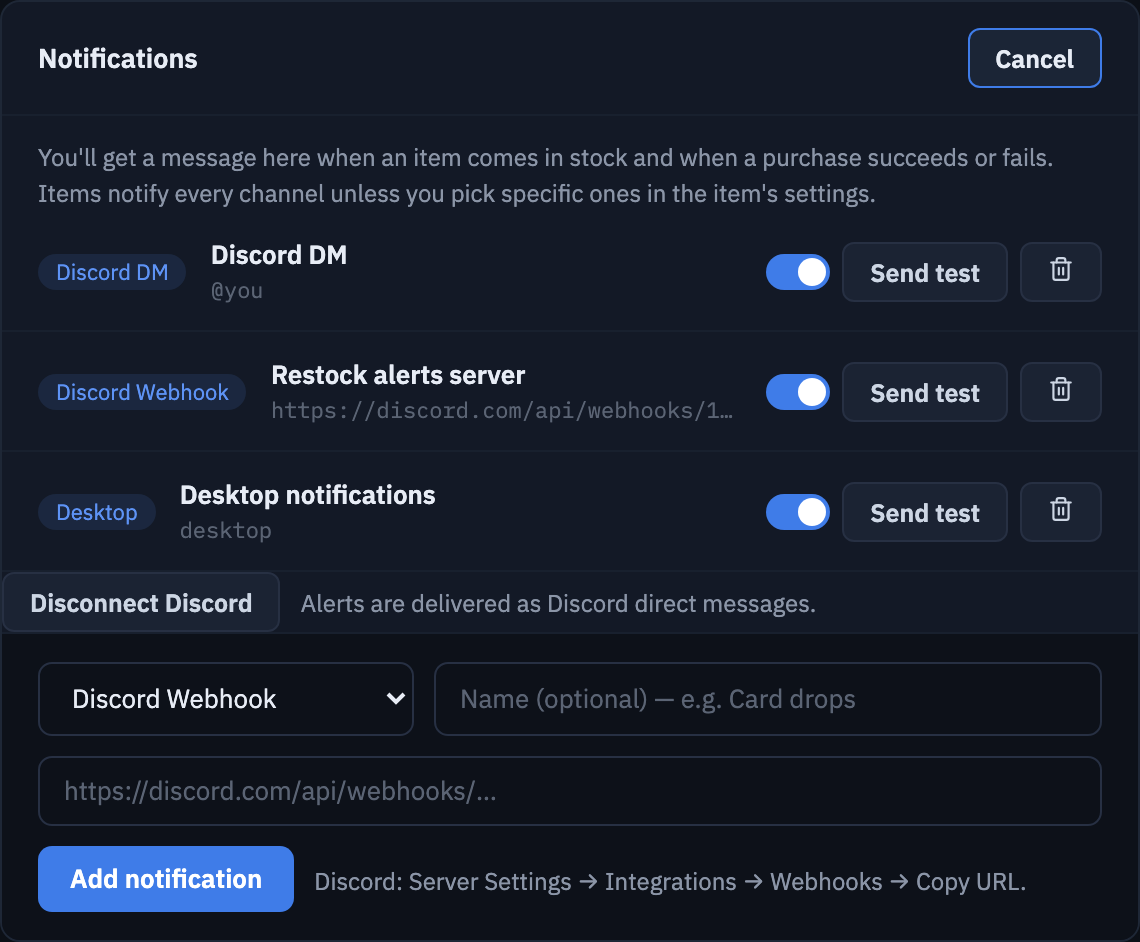Open the Discord Webhook type dropdown
This screenshot has width=1140, height=942.
pyautogui.click(x=225, y=699)
